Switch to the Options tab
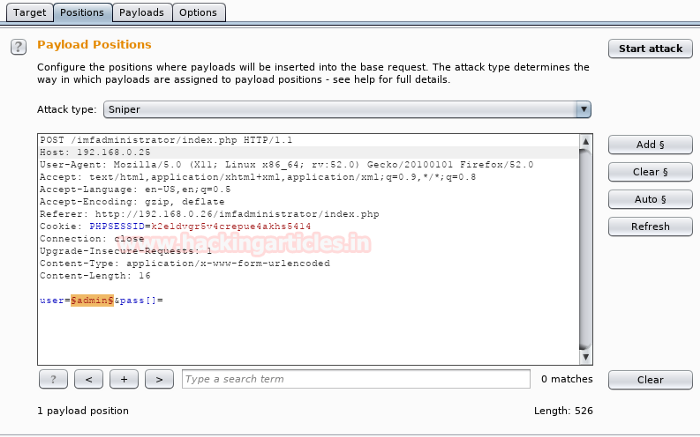700x437 pixels. 198,13
